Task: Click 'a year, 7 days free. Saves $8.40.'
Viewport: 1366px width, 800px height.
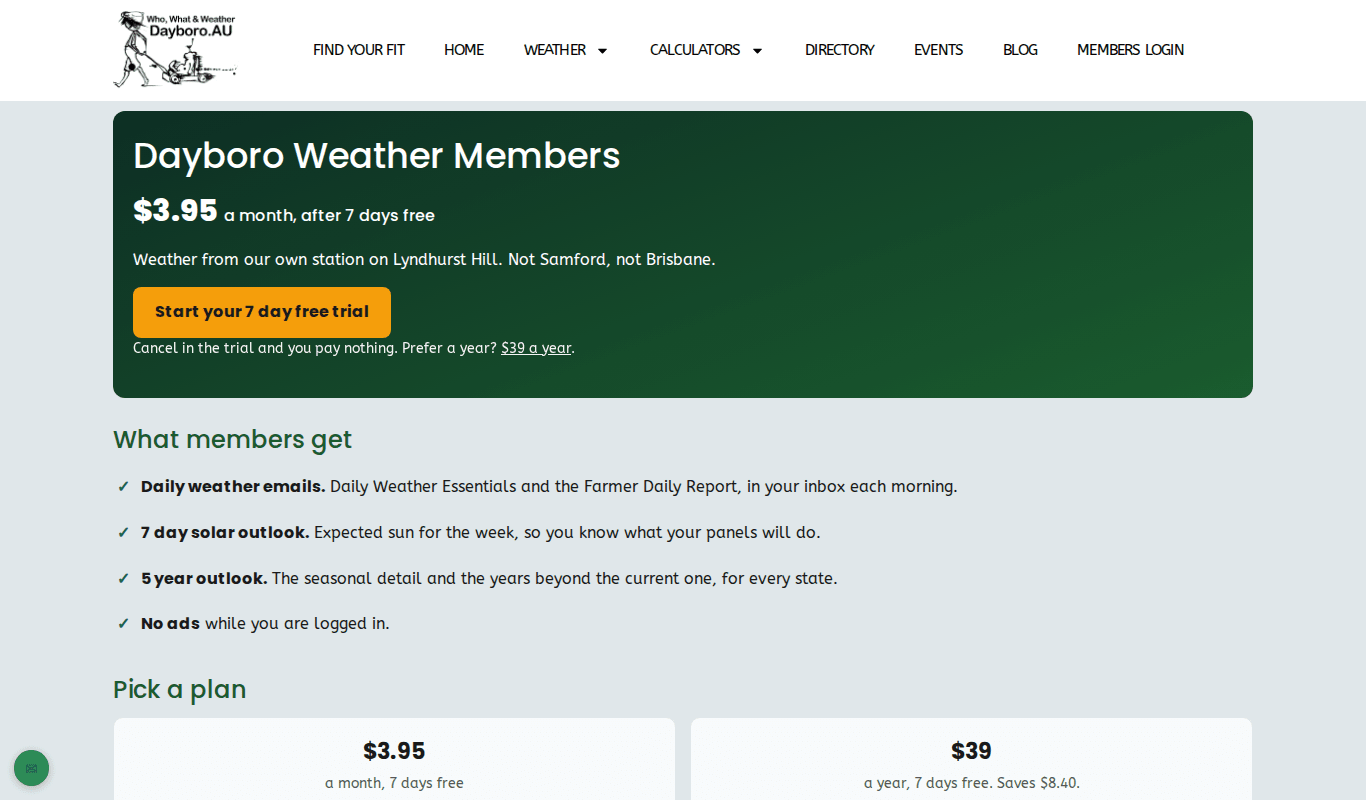Action: tap(972, 783)
